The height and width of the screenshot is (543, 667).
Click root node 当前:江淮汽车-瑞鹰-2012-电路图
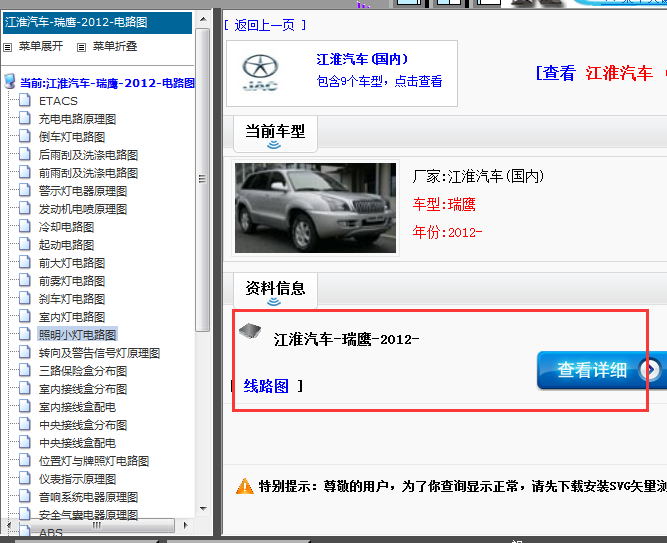pyautogui.click(x=108, y=83)
